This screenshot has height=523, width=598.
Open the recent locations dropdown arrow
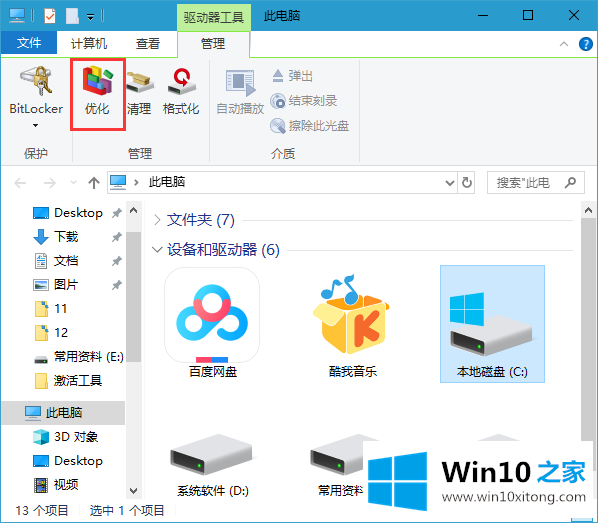tap(73, 183)
